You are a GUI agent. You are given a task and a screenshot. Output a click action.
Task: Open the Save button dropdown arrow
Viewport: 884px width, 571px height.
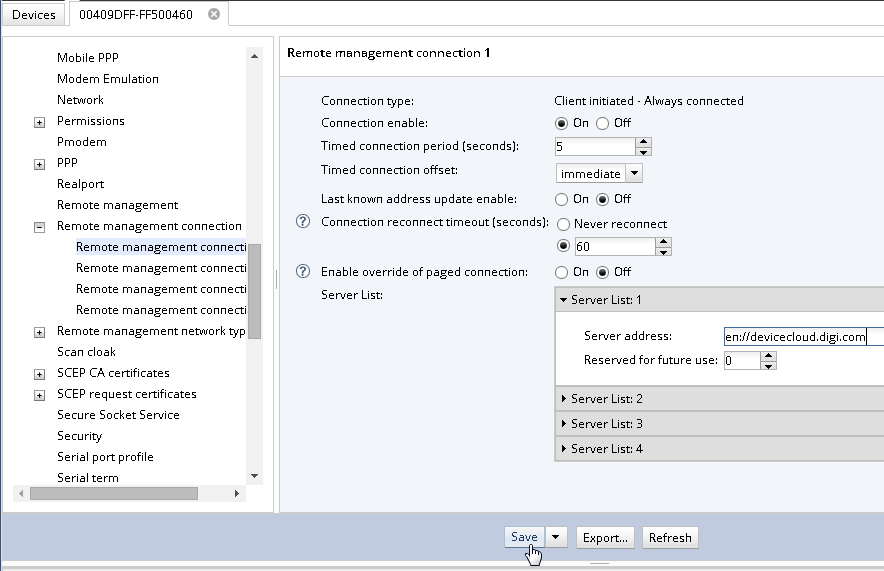[x=557, y=537]
